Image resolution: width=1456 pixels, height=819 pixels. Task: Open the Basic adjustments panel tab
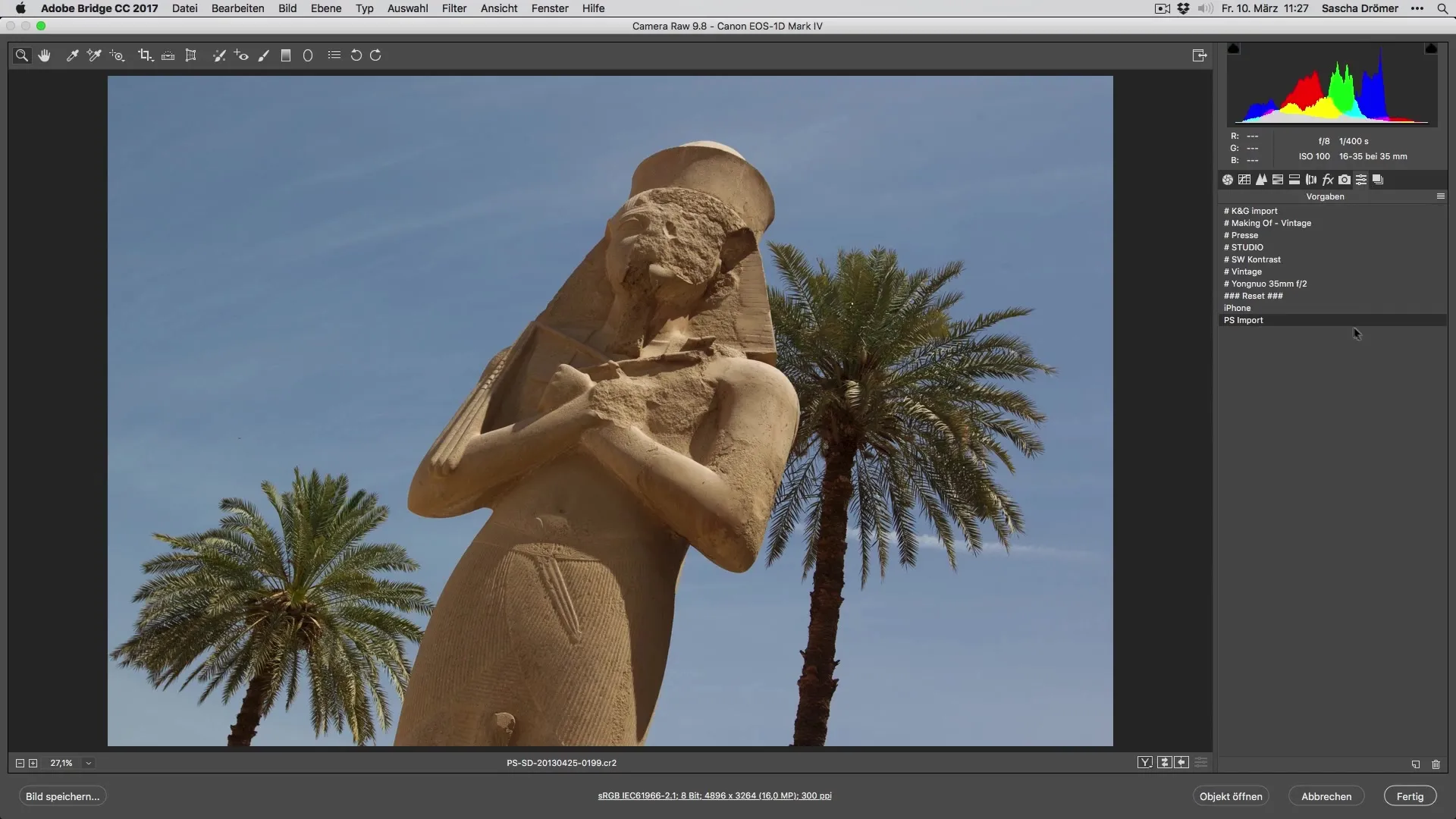pos(1228,180)
